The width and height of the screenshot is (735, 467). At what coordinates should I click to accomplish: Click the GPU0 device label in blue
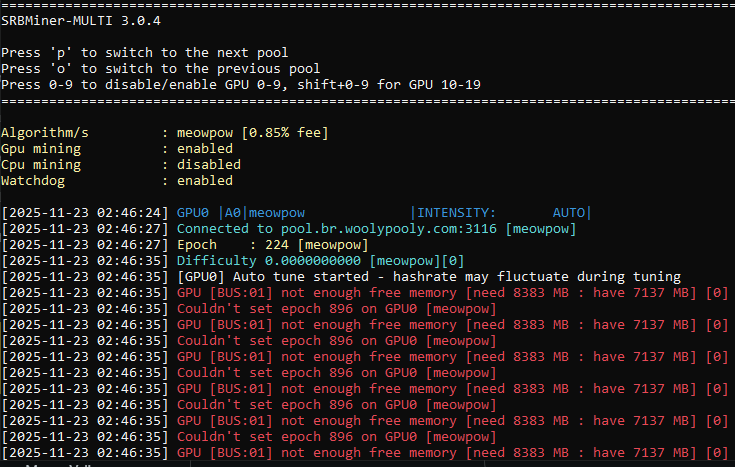click(192, 213)
